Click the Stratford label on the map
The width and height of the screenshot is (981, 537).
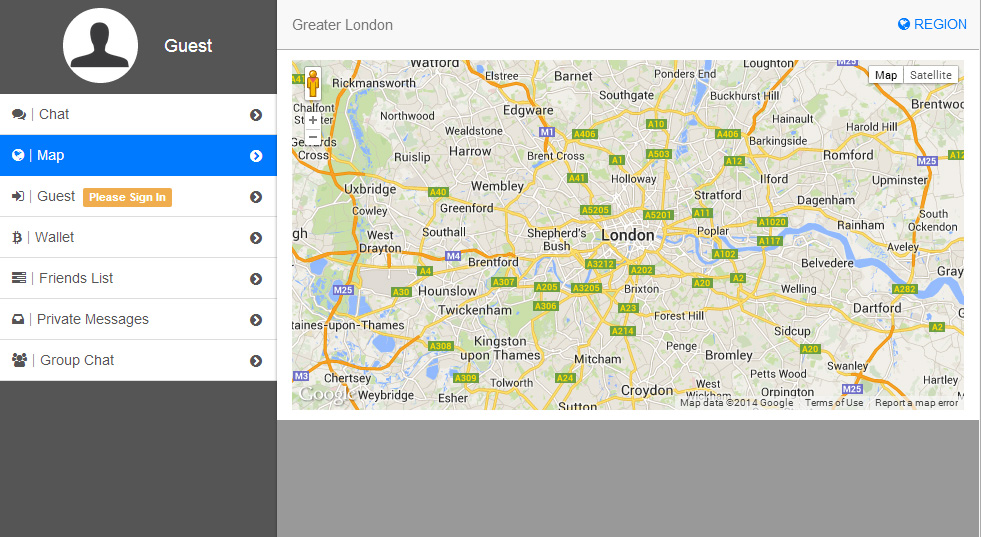pyautogui.click(x=718, y=195)
